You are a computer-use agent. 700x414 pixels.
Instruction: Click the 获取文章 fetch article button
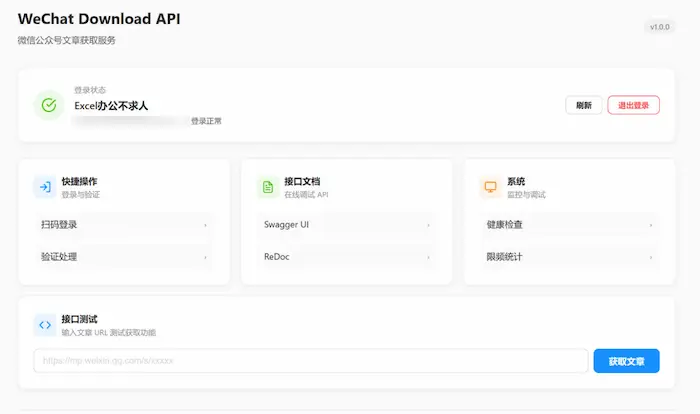coord(626,361)
